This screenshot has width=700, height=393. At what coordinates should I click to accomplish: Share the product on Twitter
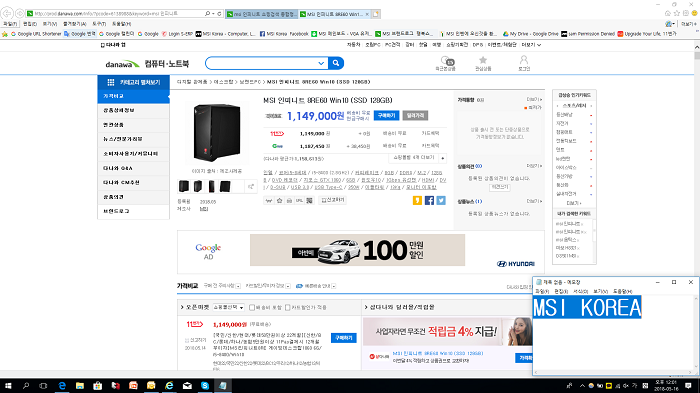[441, 201]
